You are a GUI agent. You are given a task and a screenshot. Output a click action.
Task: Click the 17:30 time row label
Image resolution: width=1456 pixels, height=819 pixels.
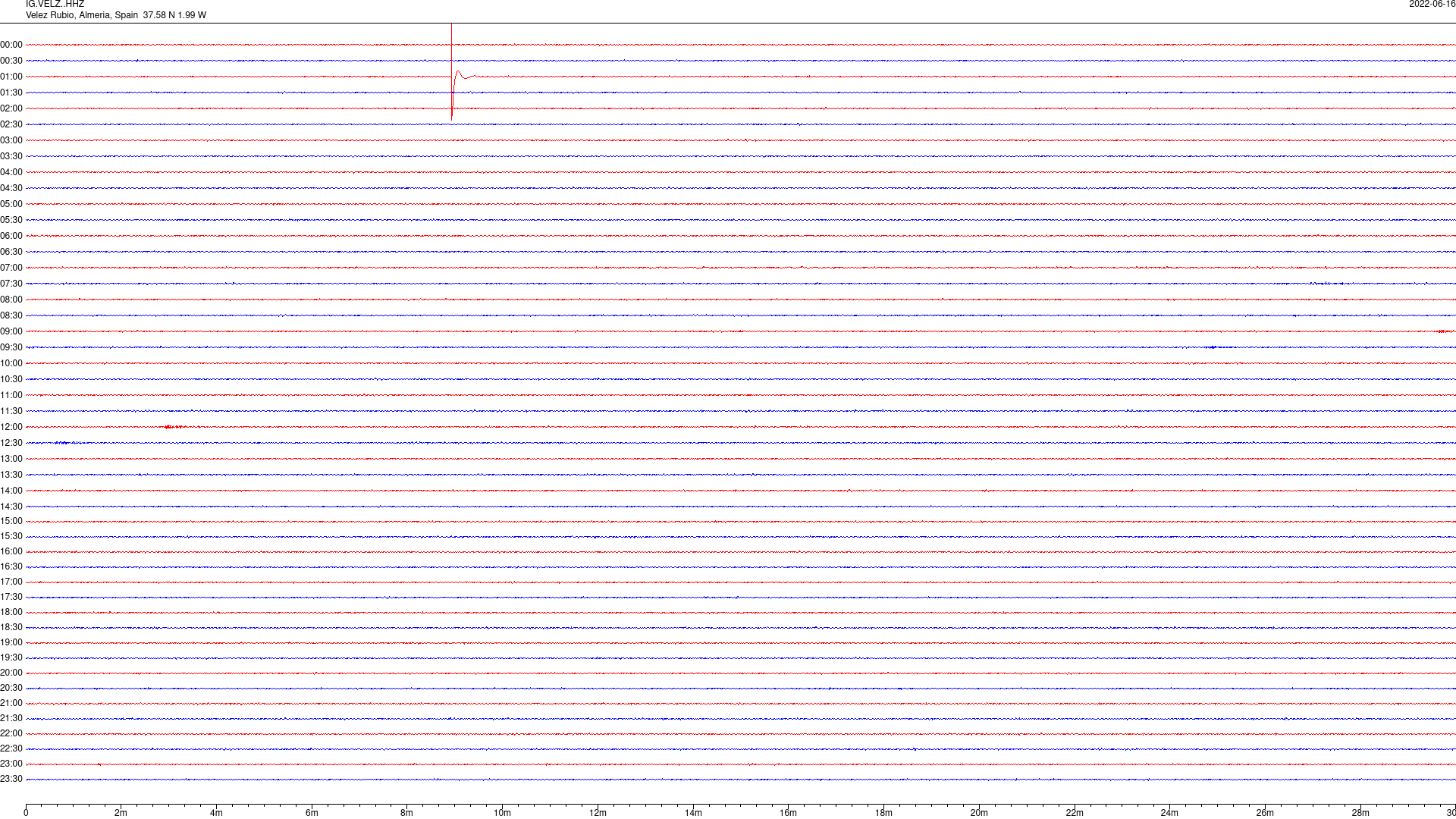(11, 597)
